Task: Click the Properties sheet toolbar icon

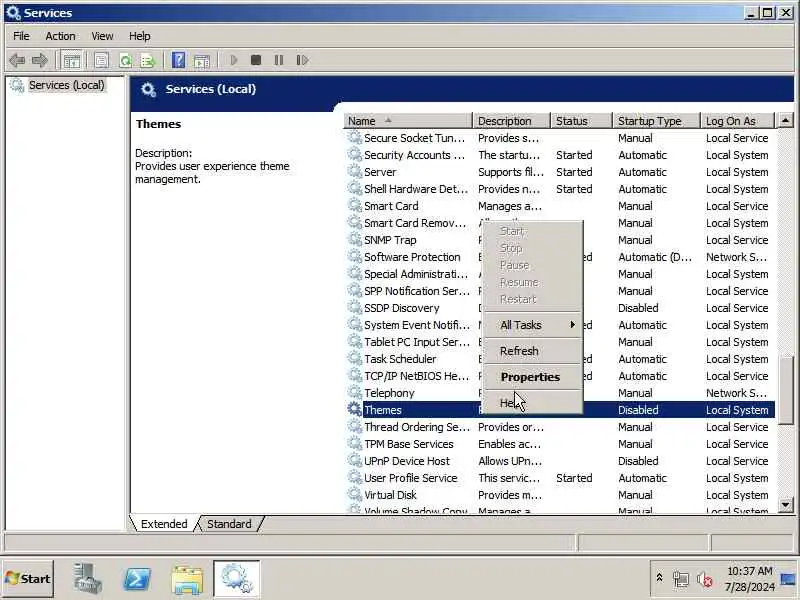Action: pos(101,61)
